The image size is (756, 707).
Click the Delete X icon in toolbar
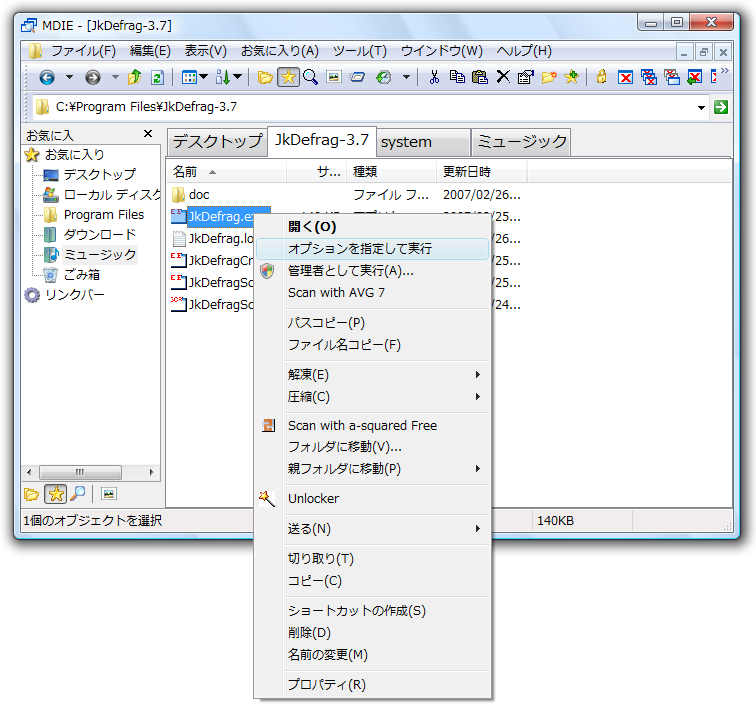pos(502,77)
